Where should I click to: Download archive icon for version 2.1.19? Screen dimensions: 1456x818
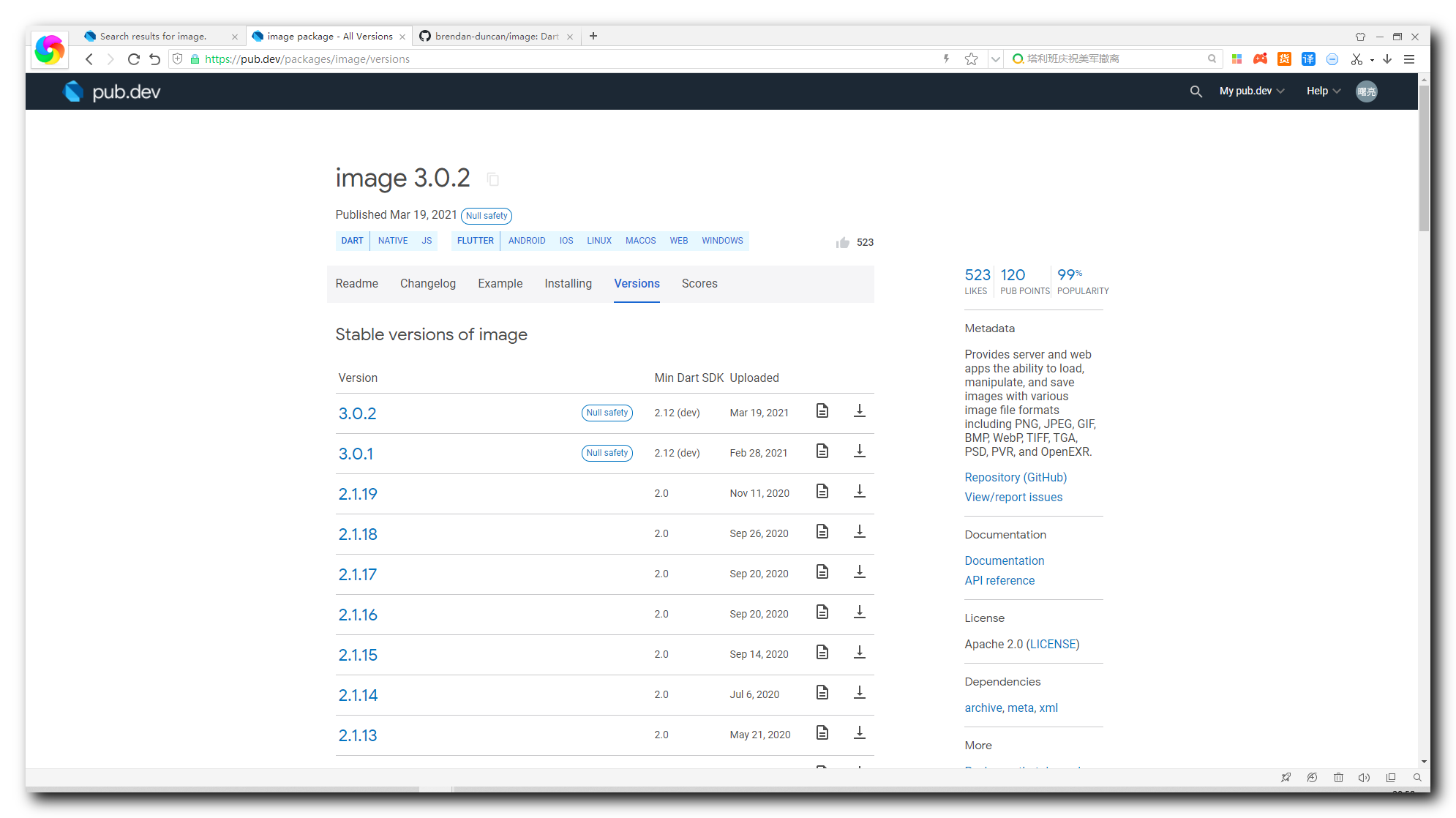(860, 492)
